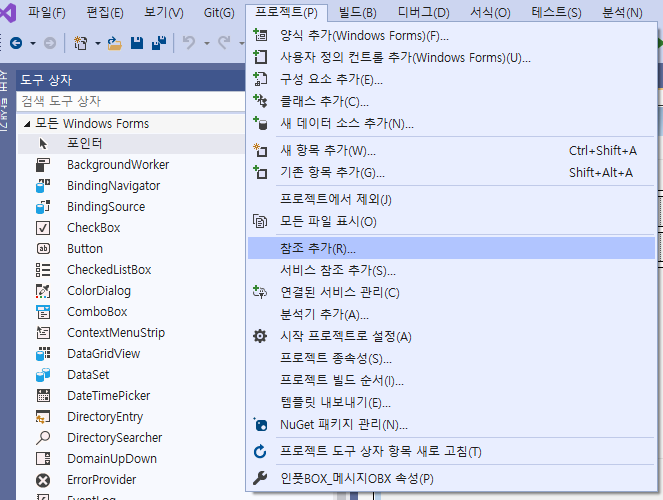Select CheckBox control in the toolbox
The width and height of the screenshot is (663, 500).
point(131,228)
